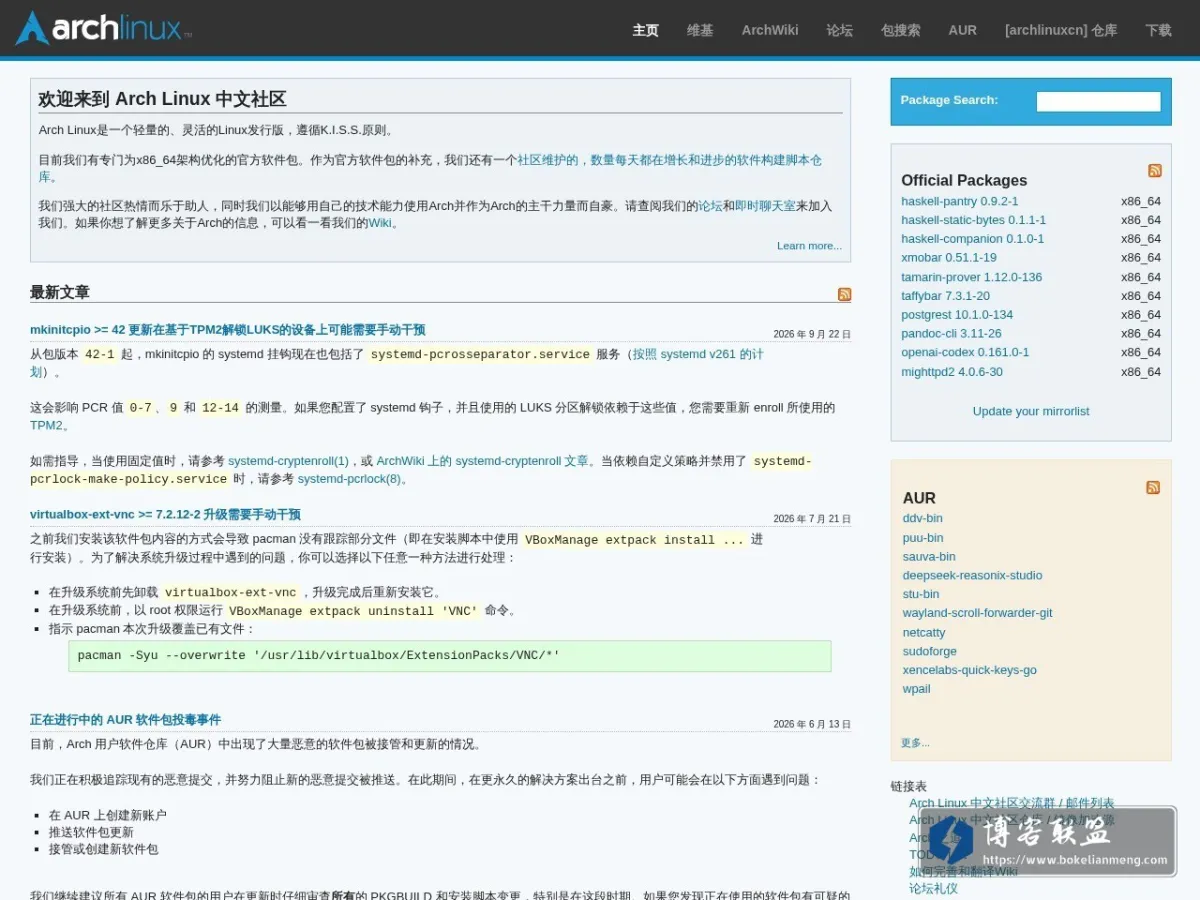The width and height of the screenshot is (1200, 900).
Task: Open the Official Packages heading link
Action: [x=964, y=180]
